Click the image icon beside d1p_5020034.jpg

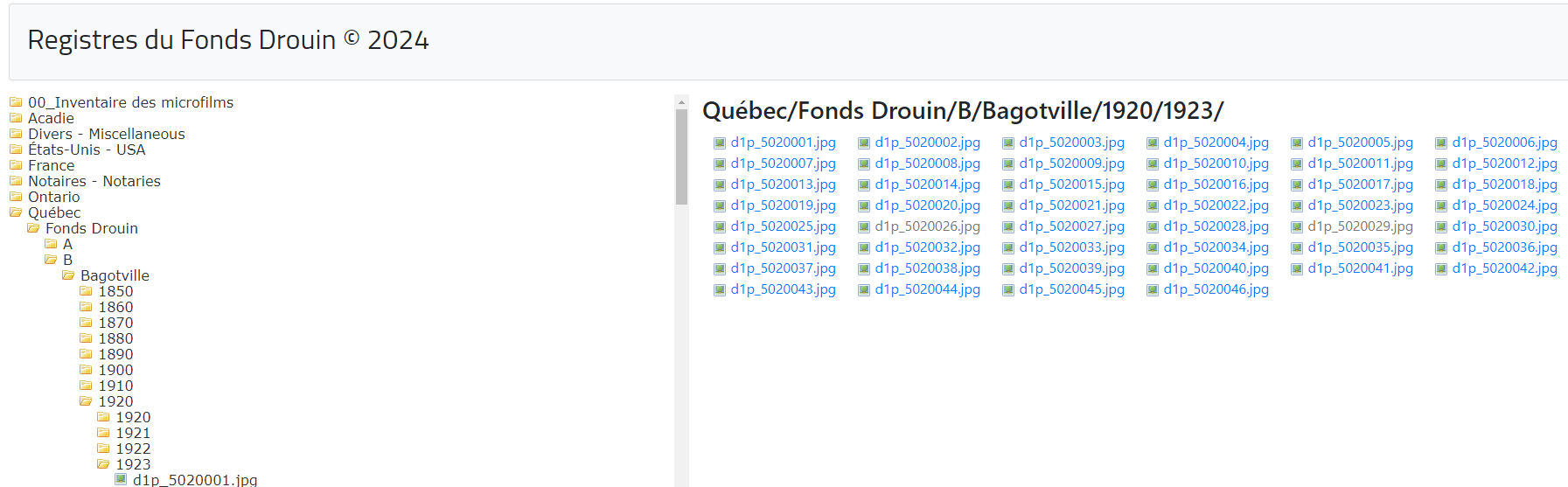pos(1153,247)
